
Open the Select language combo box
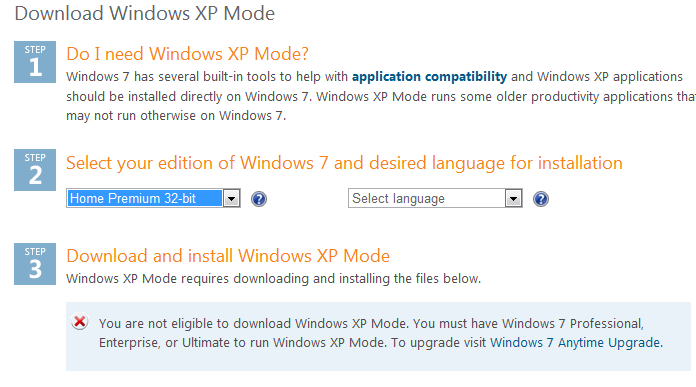pos(435,198)
